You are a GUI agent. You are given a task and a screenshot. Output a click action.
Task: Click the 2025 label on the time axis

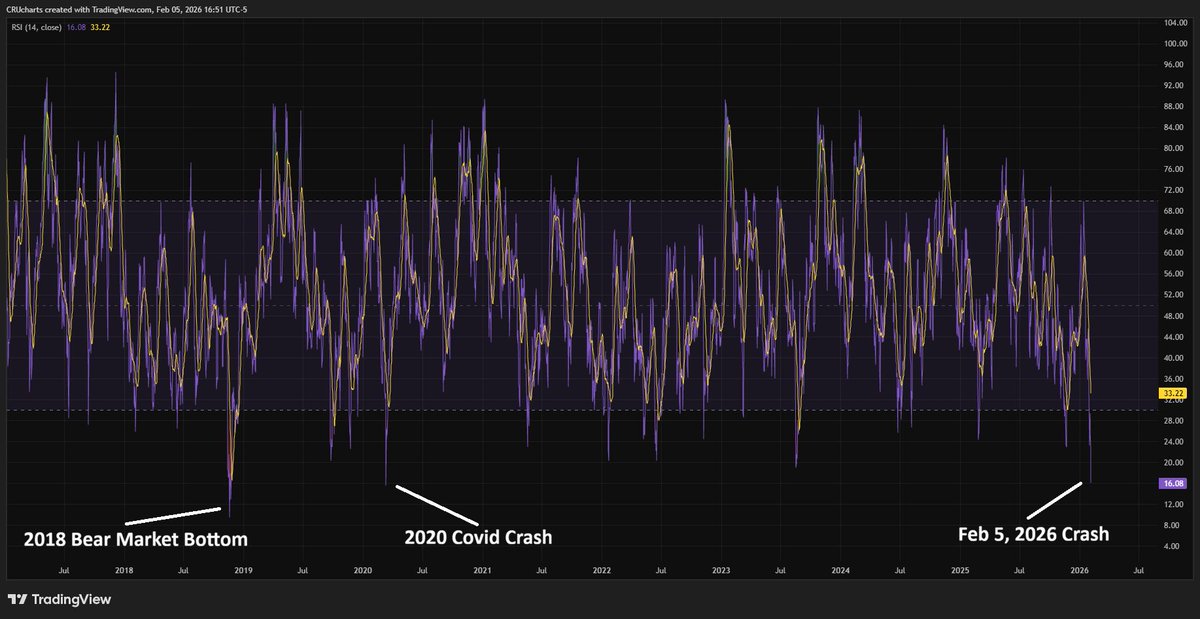pos(960,571)
